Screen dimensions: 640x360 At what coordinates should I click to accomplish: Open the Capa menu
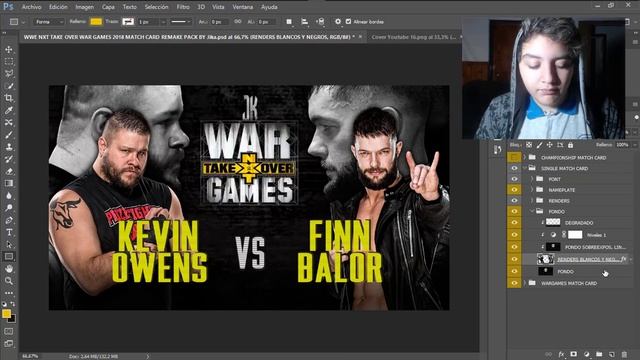[108, 7]
